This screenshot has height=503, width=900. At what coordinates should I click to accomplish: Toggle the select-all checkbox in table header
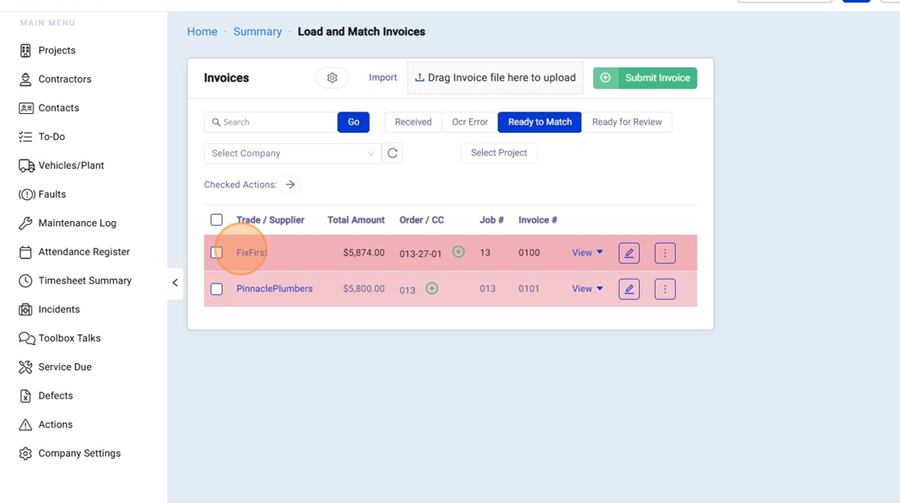click(216, 220)
